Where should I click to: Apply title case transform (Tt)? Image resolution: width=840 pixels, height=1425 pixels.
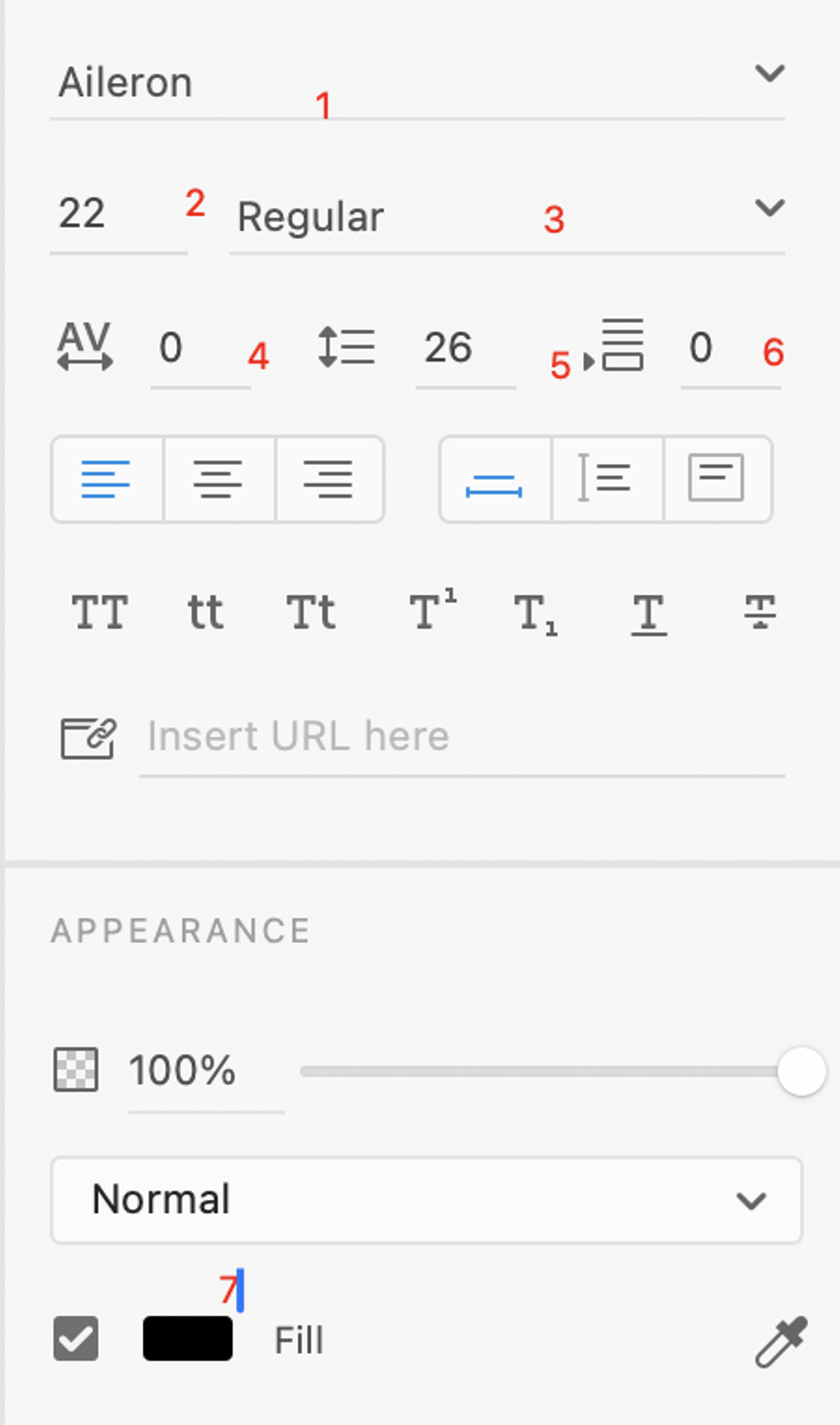pyautogui.click(x=311, y=613)
